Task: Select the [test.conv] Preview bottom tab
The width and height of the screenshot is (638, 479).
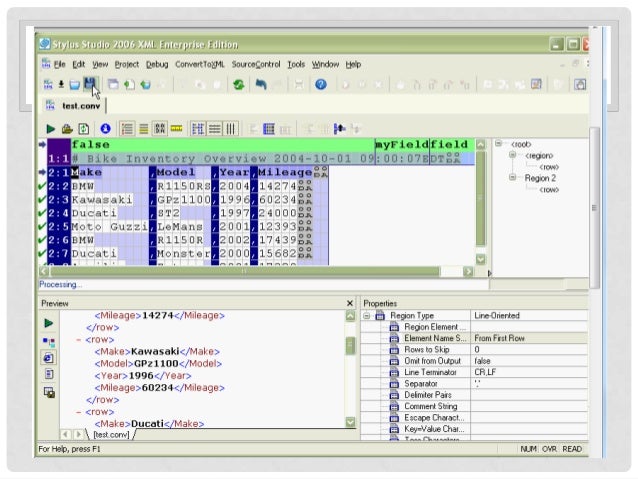Action: tap(111, 435)
